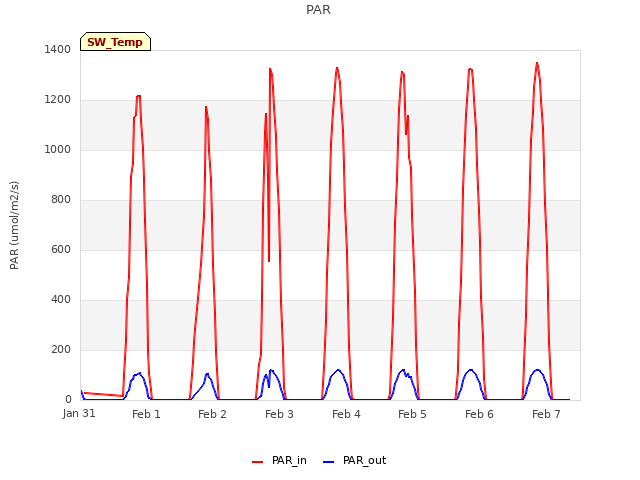640x480 pixels.
Task: Toggle the PAR_in legend entry
Action: 280,460
